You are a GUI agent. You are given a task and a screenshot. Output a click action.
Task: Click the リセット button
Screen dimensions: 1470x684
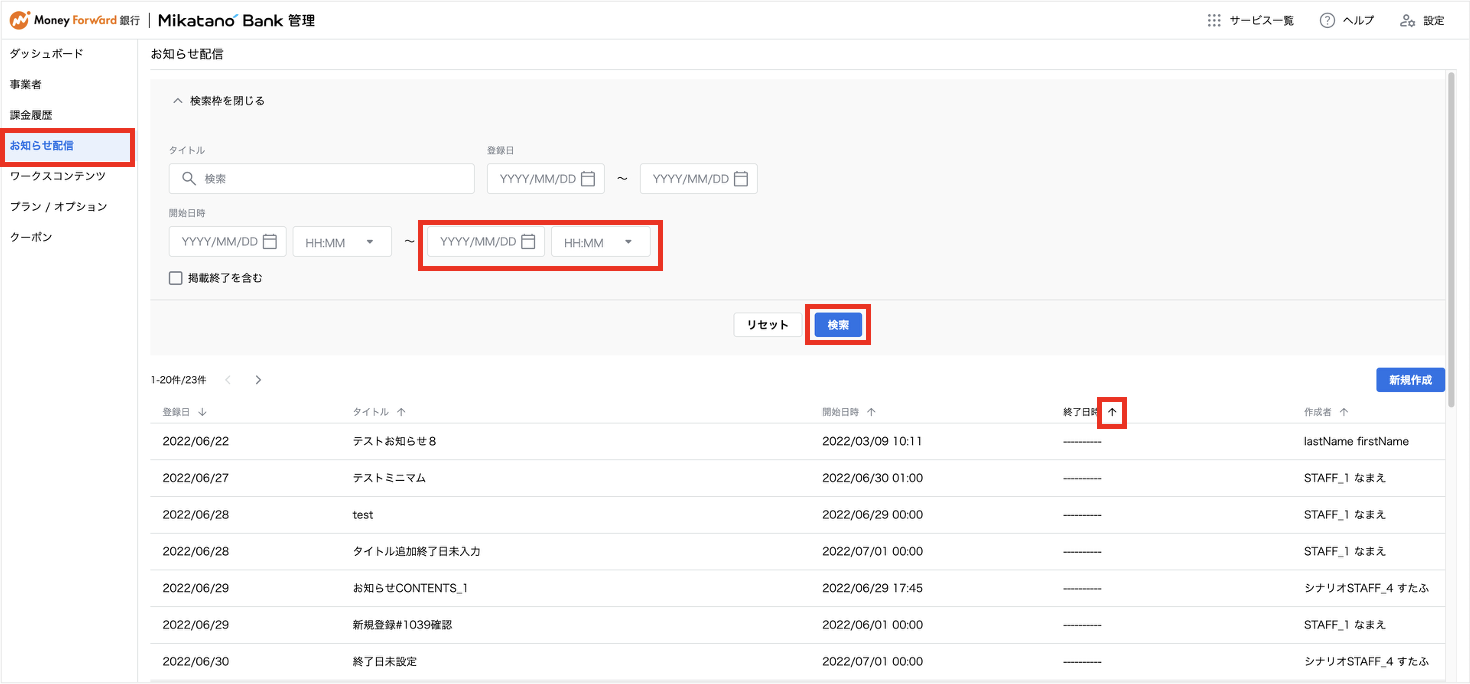point(768,325)
